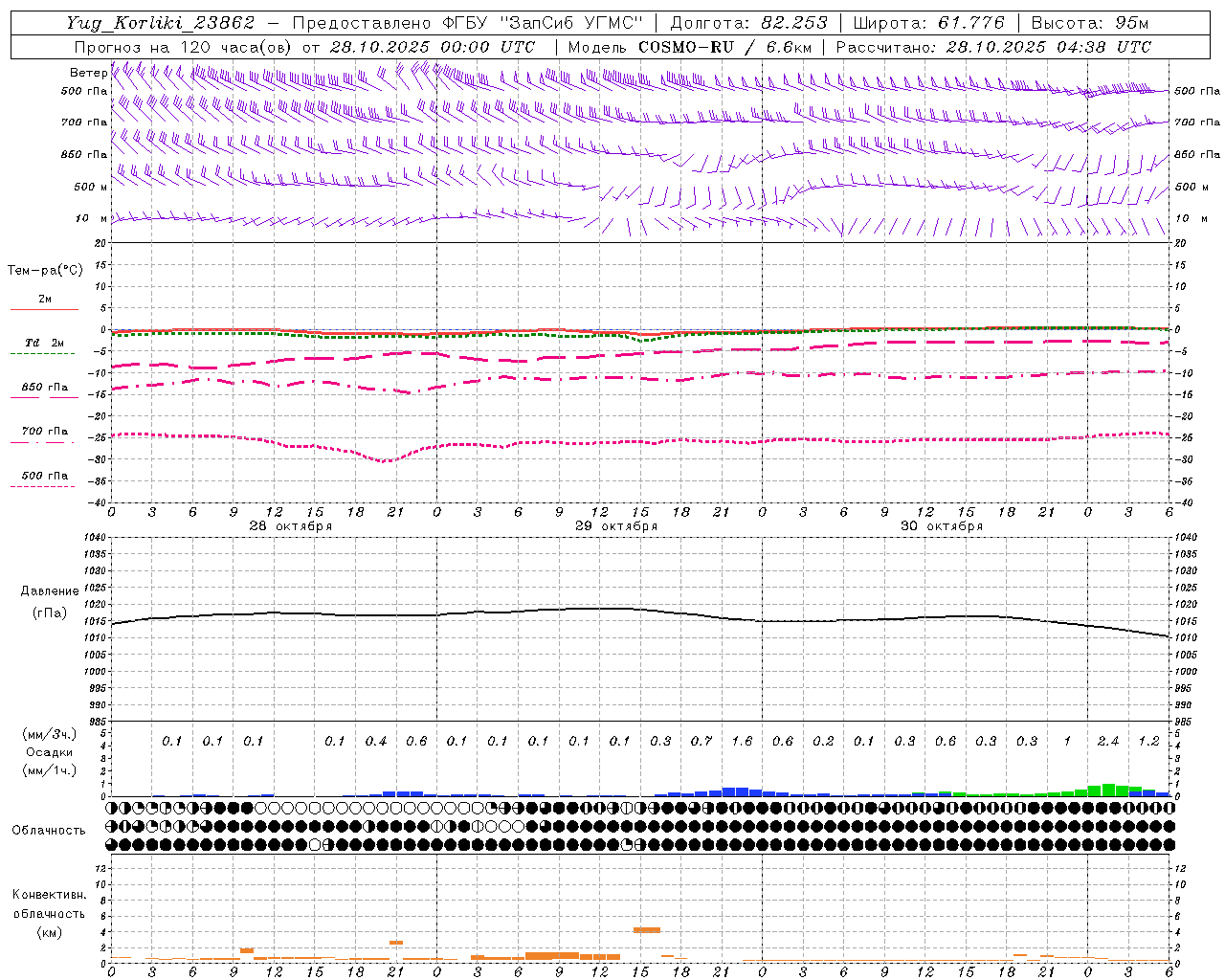Click the tallest orange convective cloud bar
This screenshot has height=980, width=1225.
coord(647,929)
